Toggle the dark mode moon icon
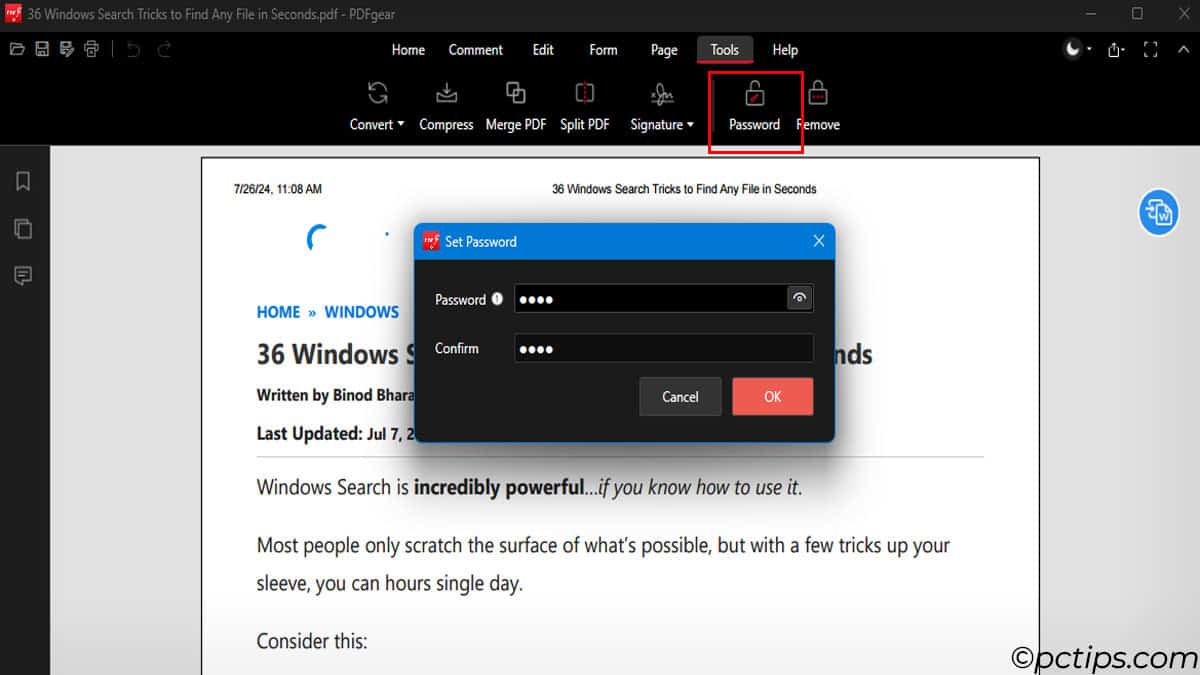The width and height of the screenshot is (1200, 675). (1072, 49)
